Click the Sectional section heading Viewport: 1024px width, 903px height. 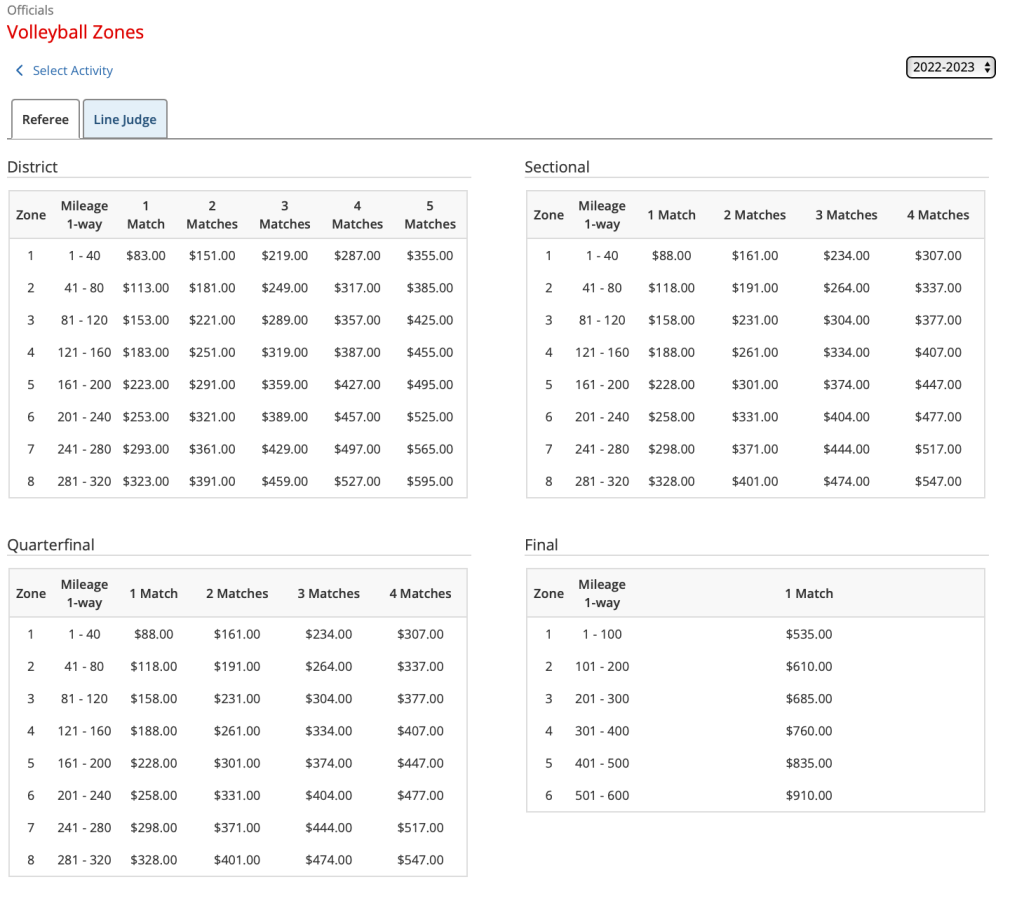(557, 167)
